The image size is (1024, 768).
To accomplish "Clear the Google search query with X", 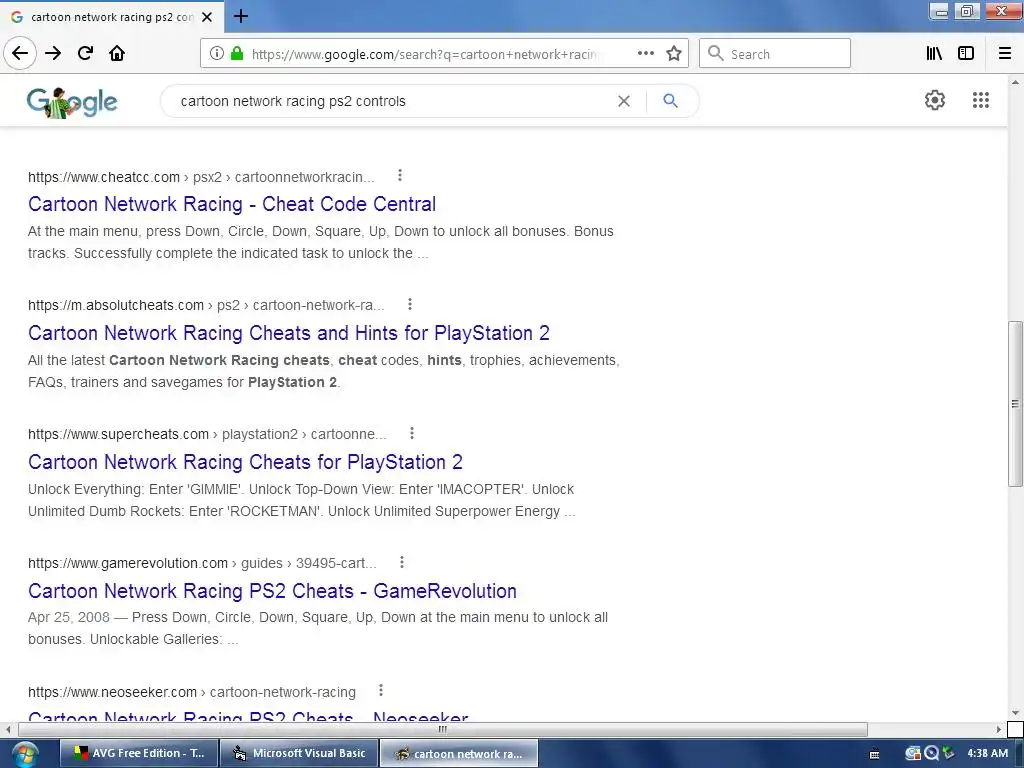I will click(x=624, y=101).
